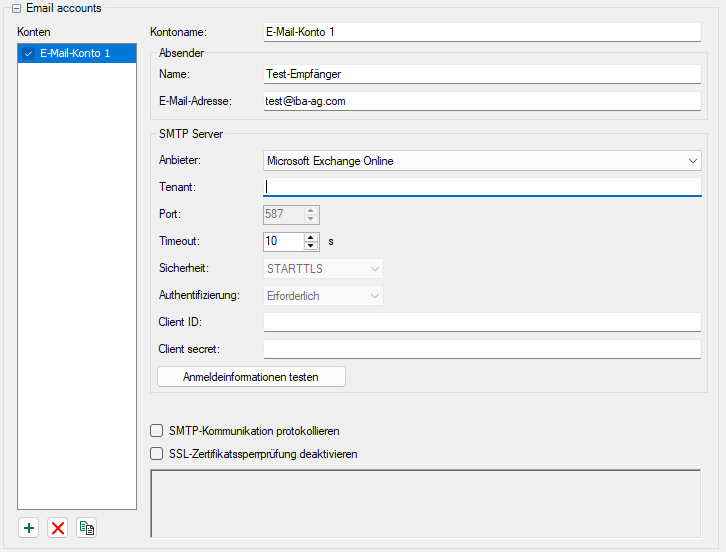Add a new email account with plus icon
The image size is (726, 552).
point(29,527)
